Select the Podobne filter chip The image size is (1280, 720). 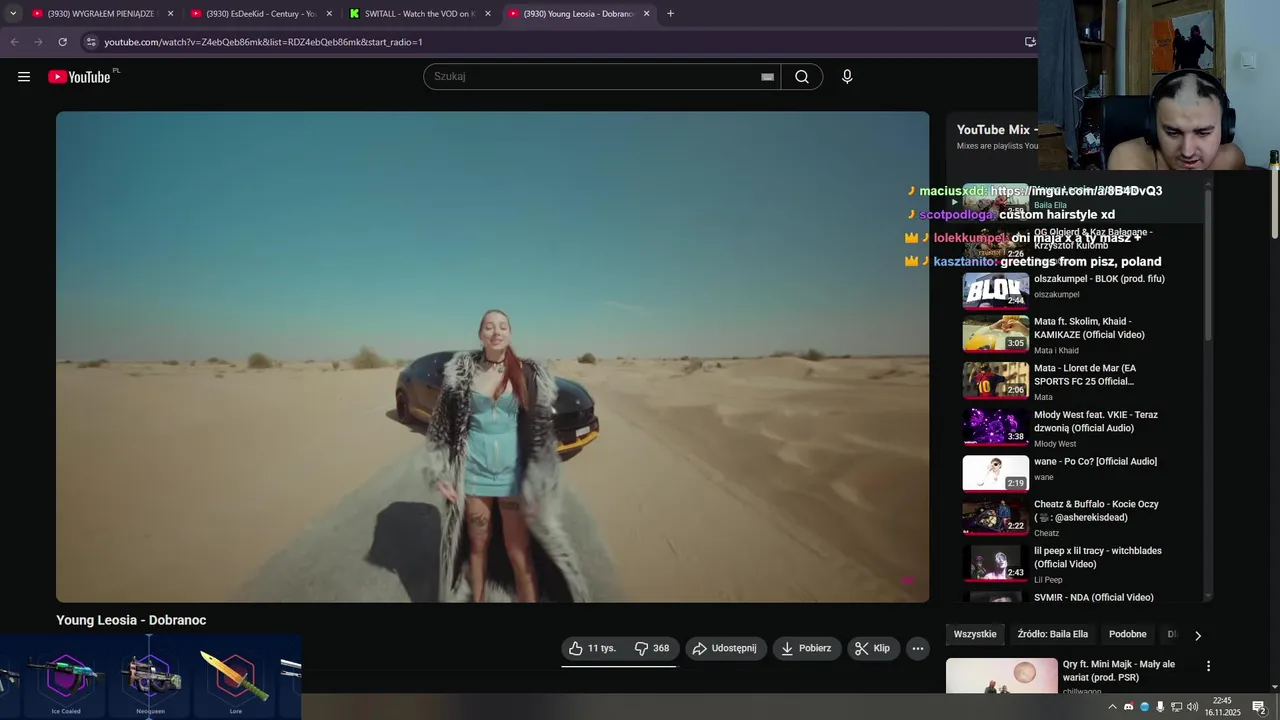point(1128,634)
